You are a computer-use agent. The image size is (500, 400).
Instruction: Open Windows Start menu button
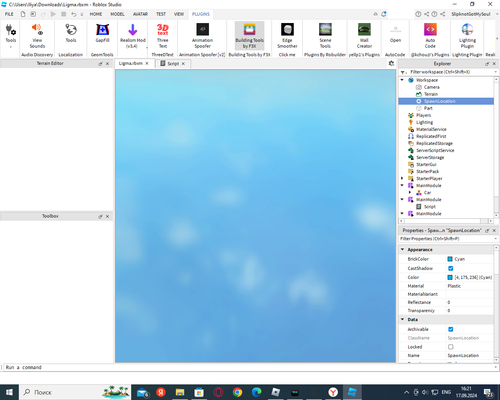coord(9,392)
